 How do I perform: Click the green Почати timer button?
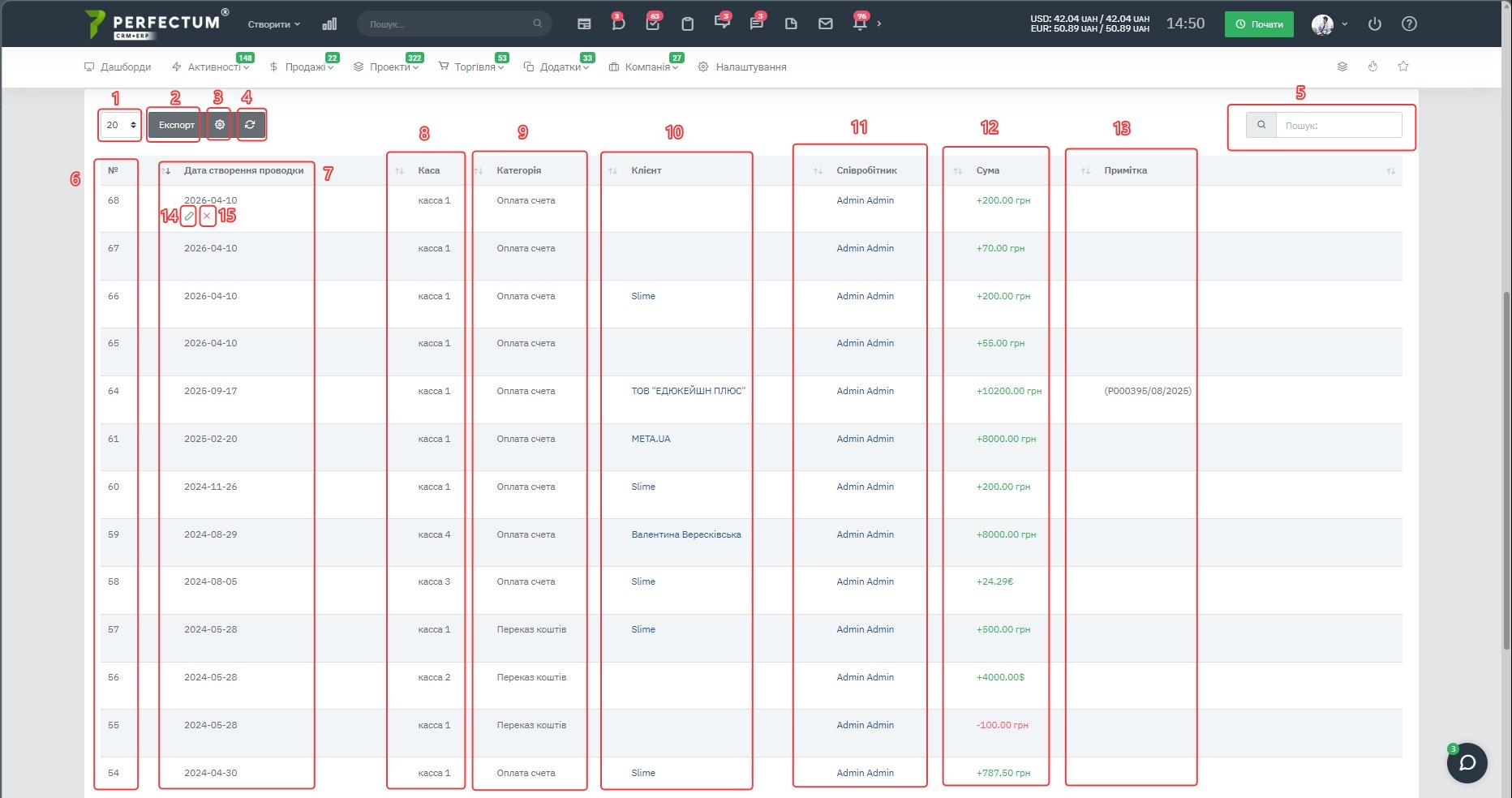[x=1259, y=24]
